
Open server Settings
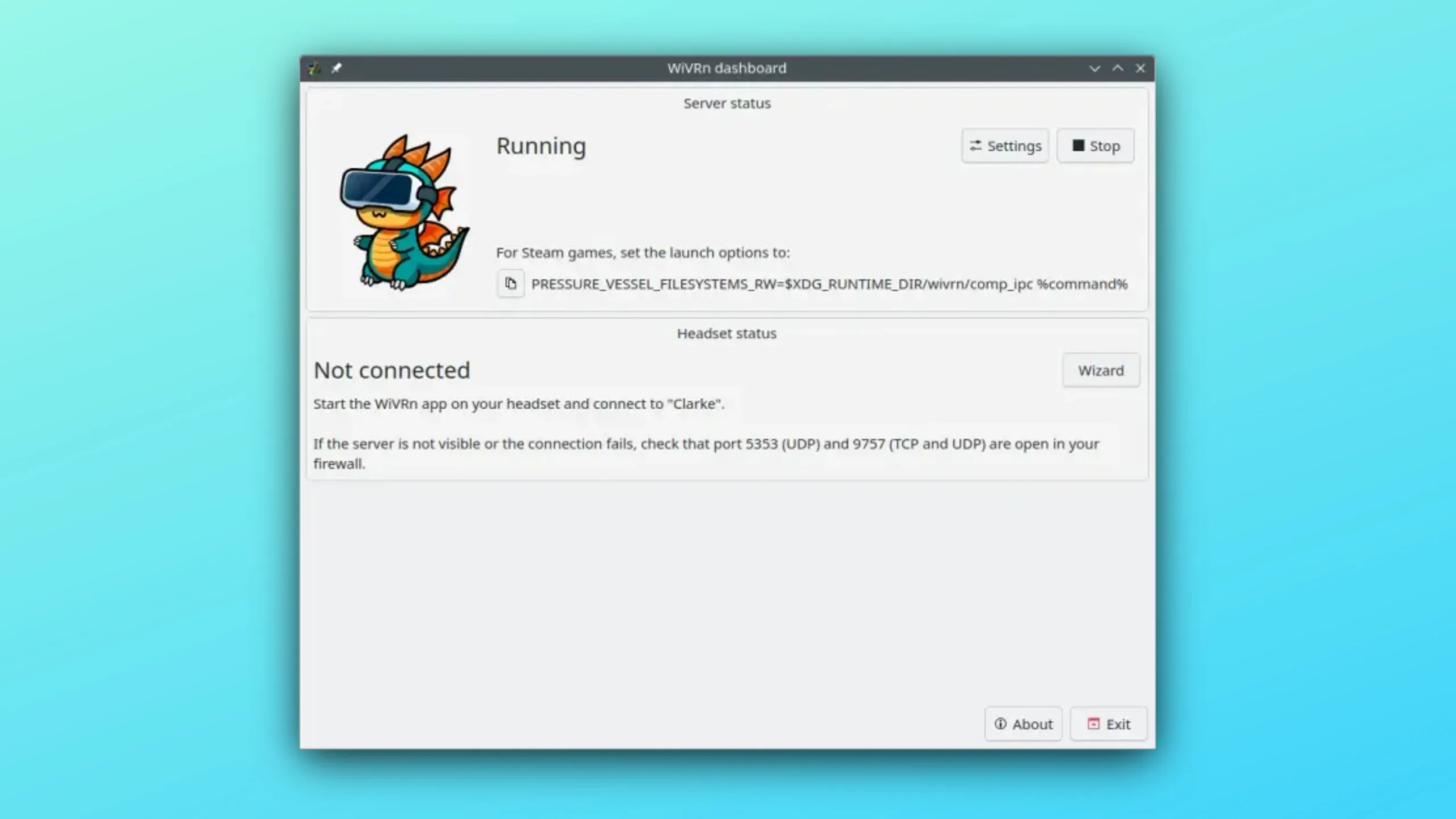tap(1005, 146)
